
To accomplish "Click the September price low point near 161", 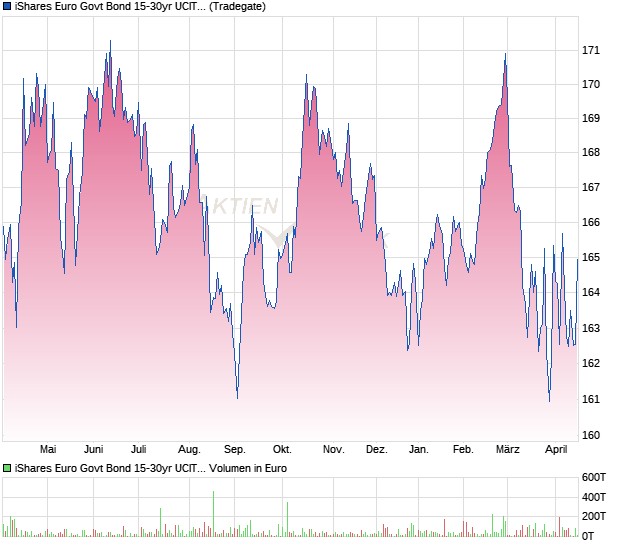I will pos(237,397).
